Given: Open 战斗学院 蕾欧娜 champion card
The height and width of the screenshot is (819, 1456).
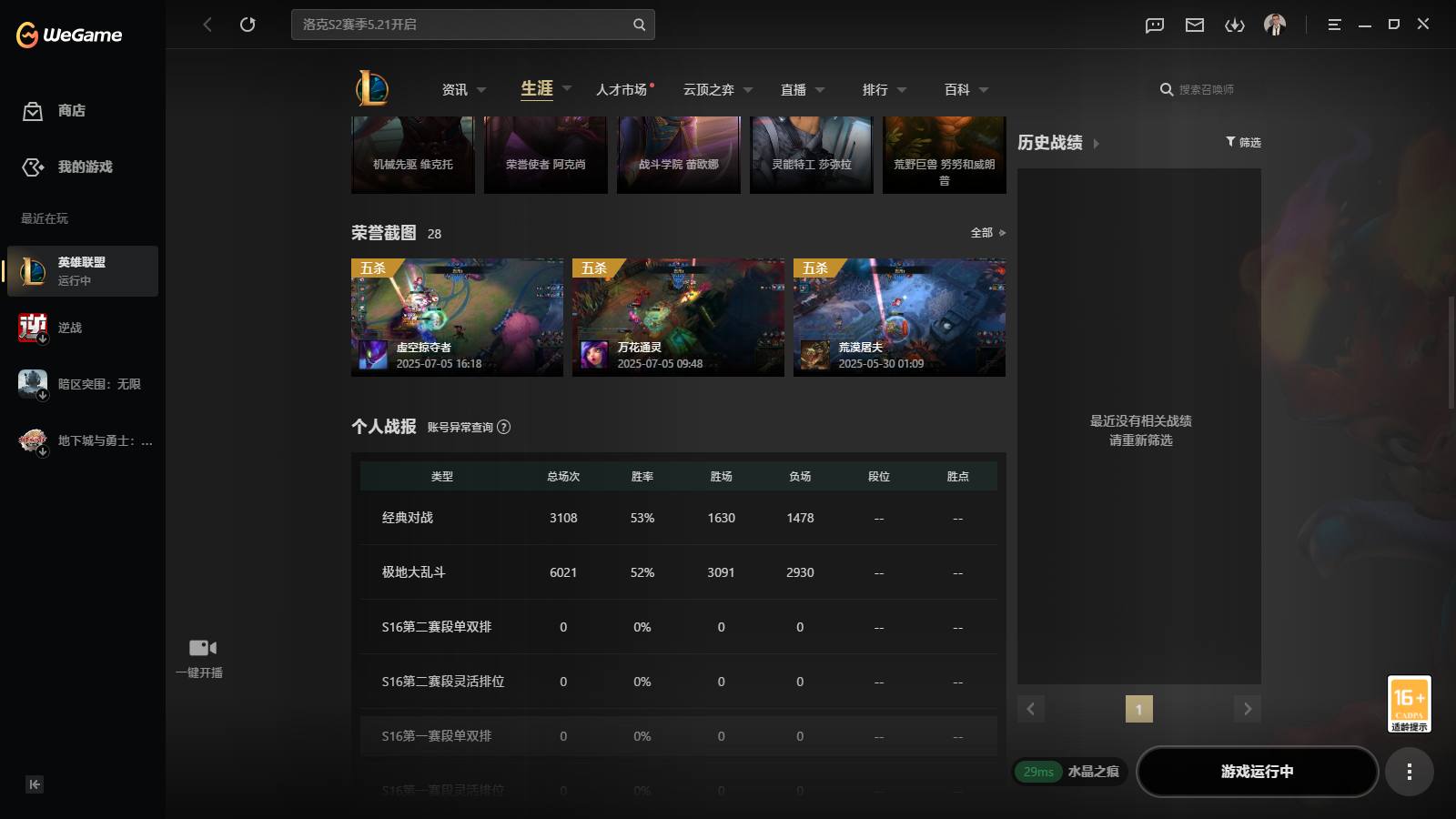Looking at the screenshot, I should tap(679, 155).
